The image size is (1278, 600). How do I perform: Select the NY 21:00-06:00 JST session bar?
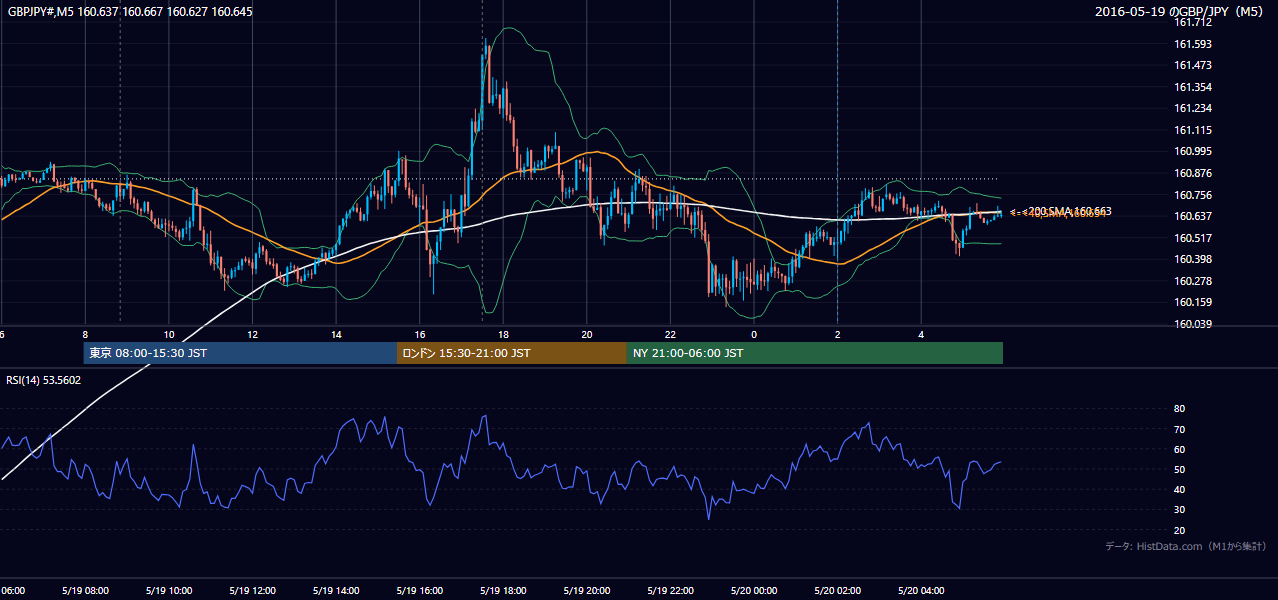pos(815,353)
